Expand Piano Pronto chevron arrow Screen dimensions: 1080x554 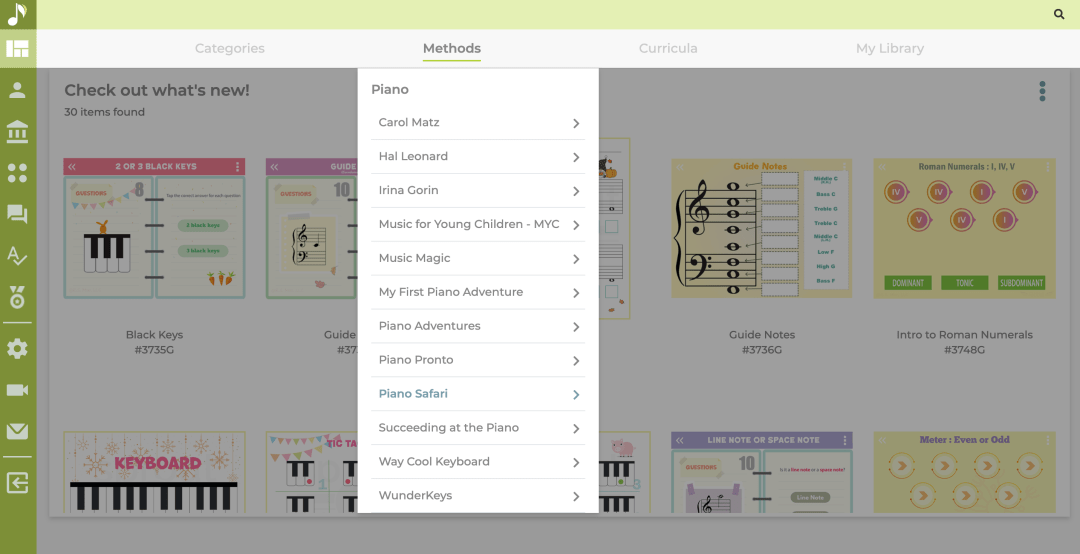pyautogui.click(x=576, y=360)
